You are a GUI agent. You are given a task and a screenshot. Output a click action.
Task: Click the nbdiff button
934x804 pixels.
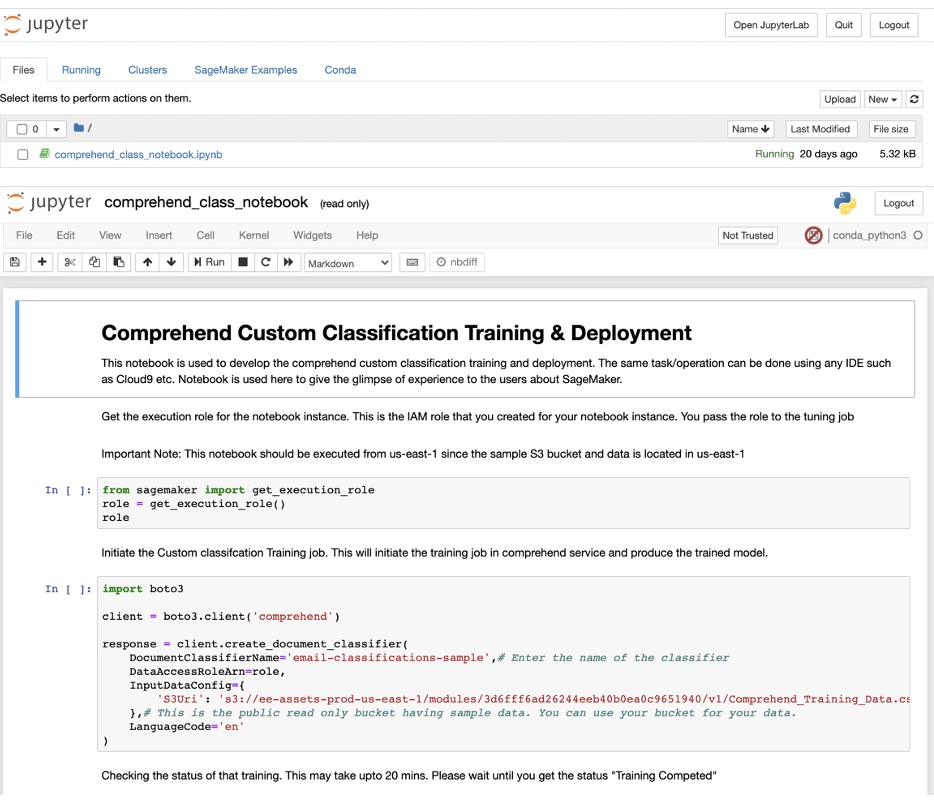pyautogui.click(x=457, y=262)
